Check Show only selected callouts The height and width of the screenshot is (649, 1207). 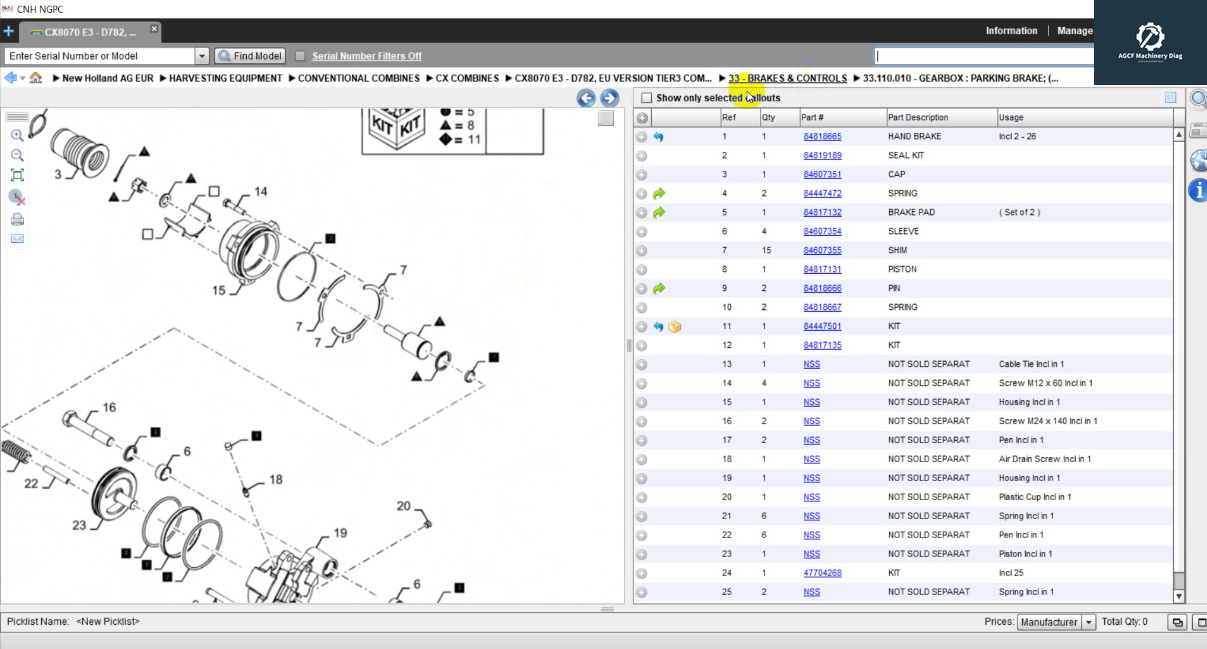click(647, 98)
